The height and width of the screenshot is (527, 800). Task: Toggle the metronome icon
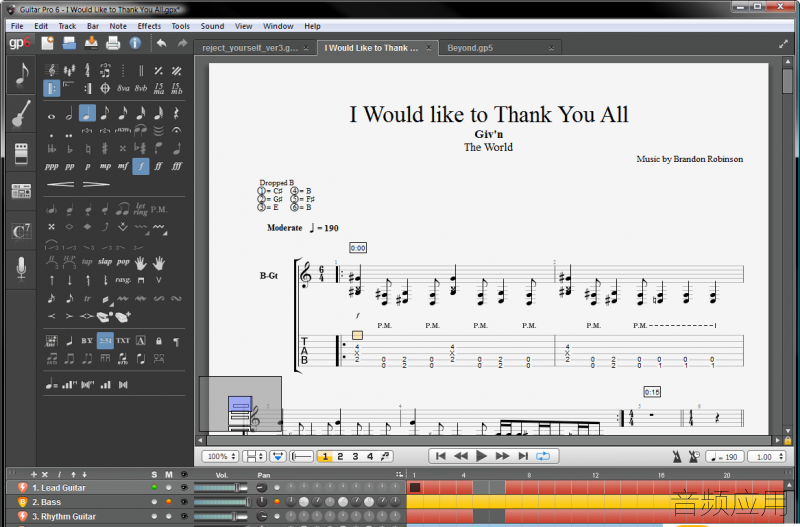point(677,457)
